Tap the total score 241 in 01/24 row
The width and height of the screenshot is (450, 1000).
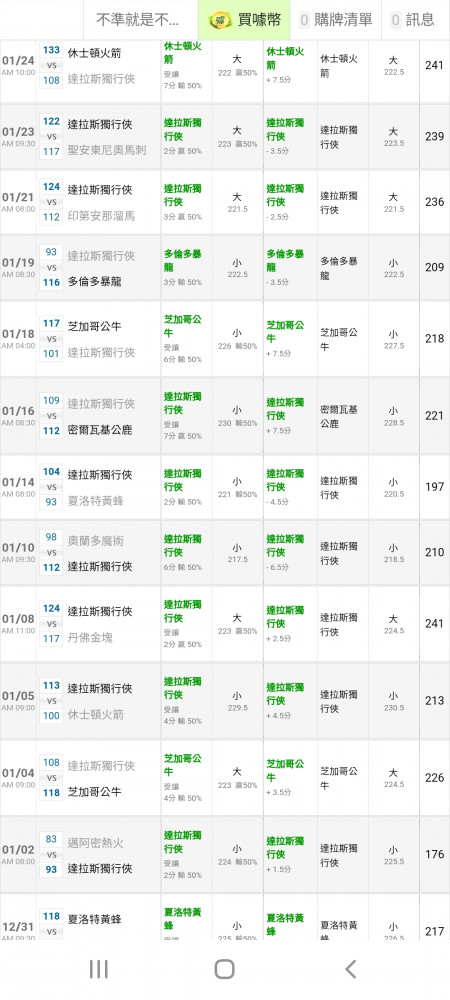[x=434, y=65]
